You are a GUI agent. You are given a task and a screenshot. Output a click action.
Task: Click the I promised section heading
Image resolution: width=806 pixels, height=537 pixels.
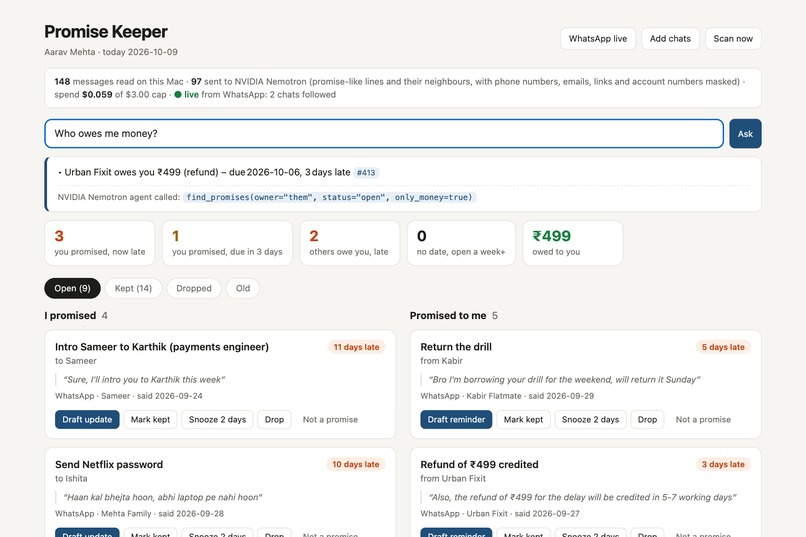click(x=70, y=316)
